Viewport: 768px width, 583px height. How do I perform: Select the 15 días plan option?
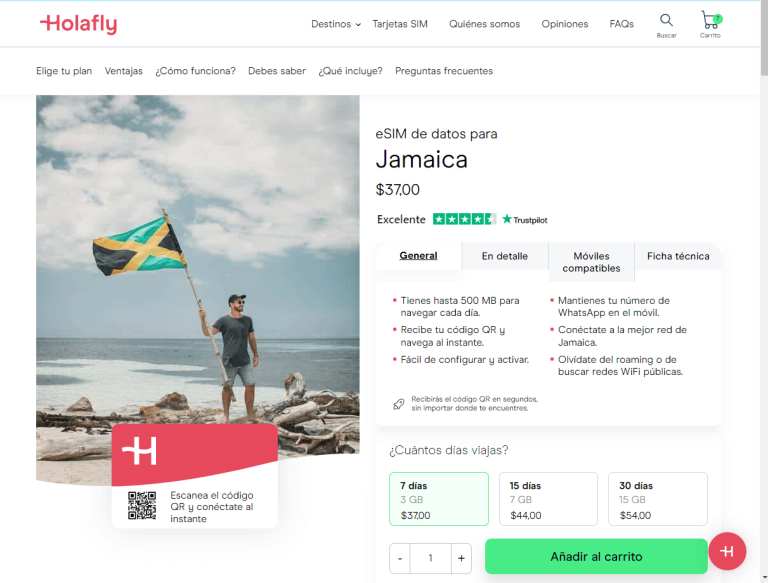(548, 499)
